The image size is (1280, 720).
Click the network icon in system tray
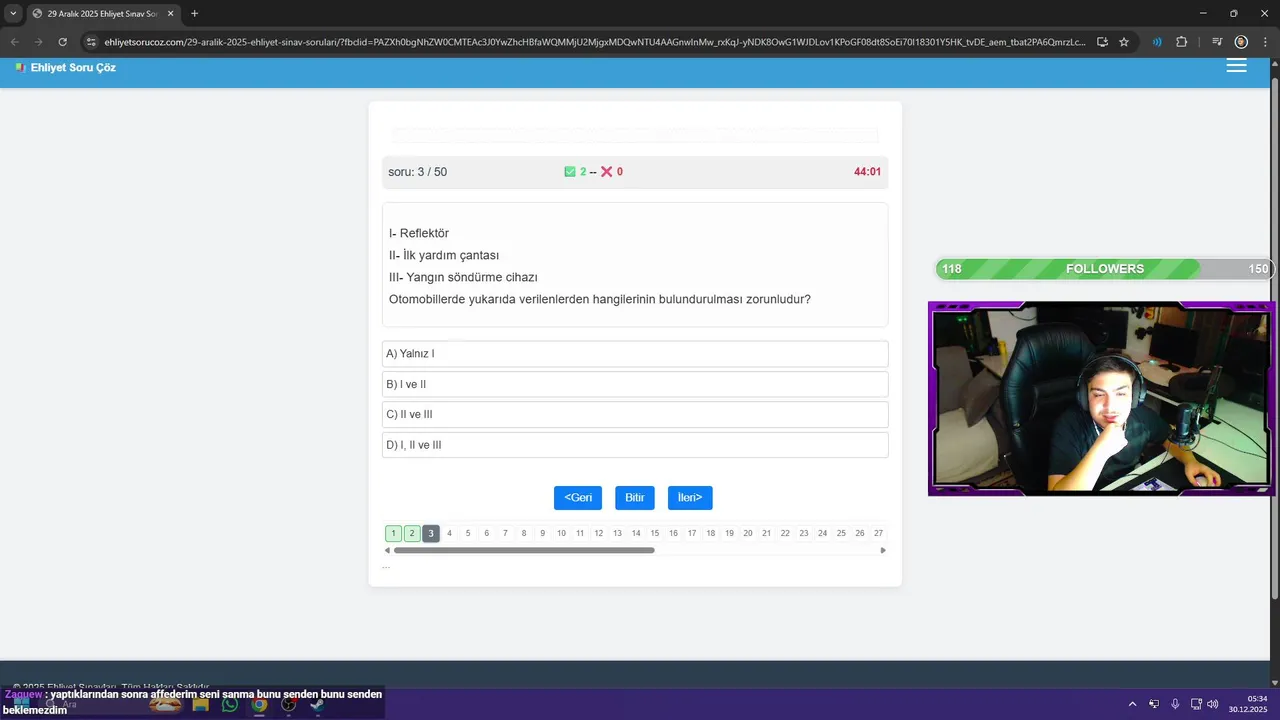(1196, 704)
